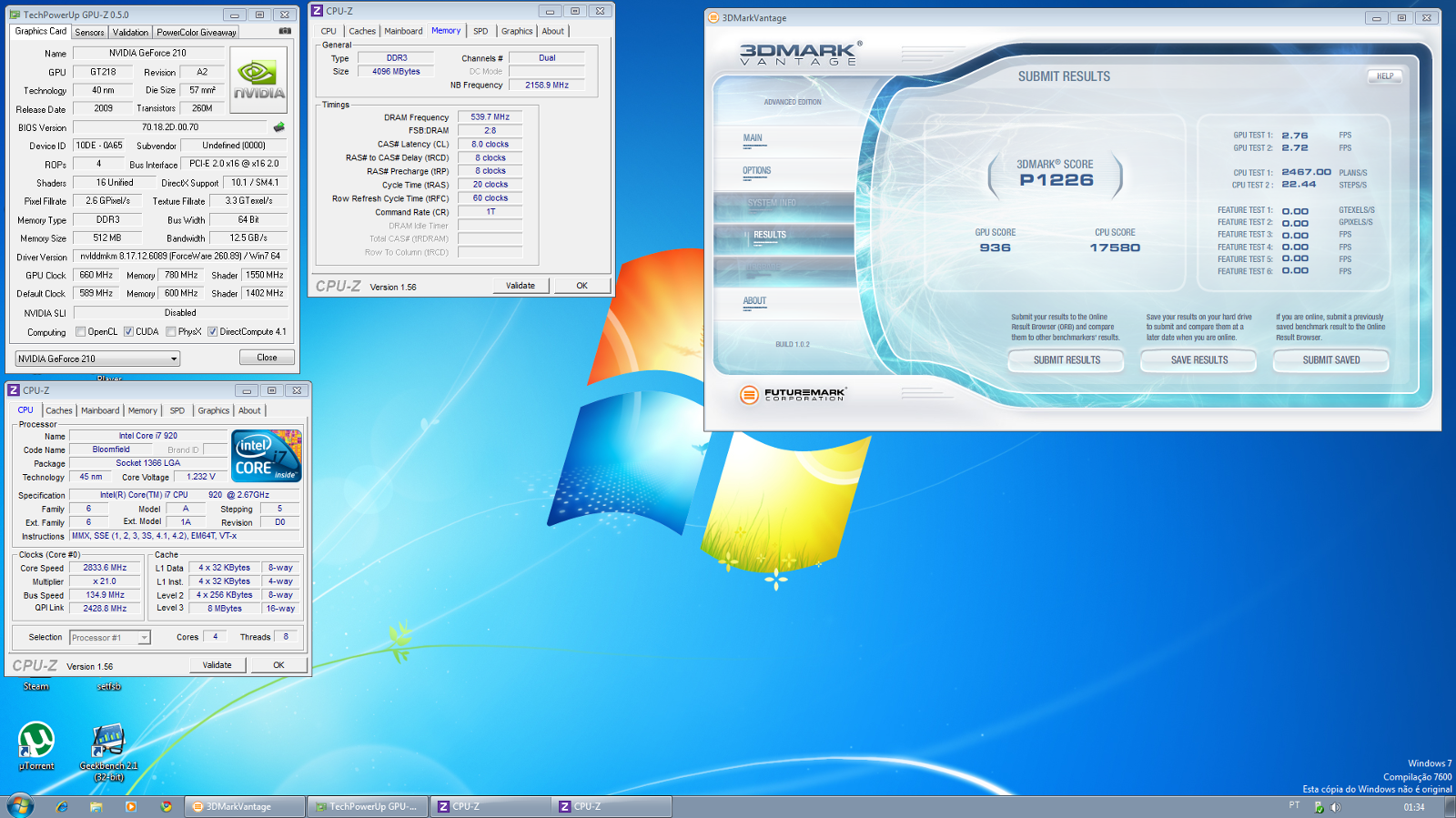Image resolution: width=1456 pixels, height=818 pixels.
Task: Click the 3DMark score P1226
Action: (x=1056, y=180)
